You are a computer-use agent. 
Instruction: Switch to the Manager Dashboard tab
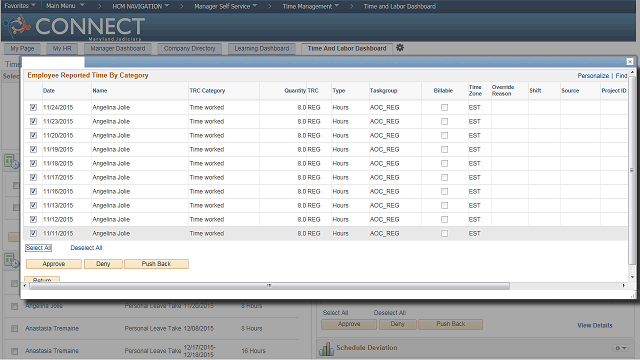[118, 49]
